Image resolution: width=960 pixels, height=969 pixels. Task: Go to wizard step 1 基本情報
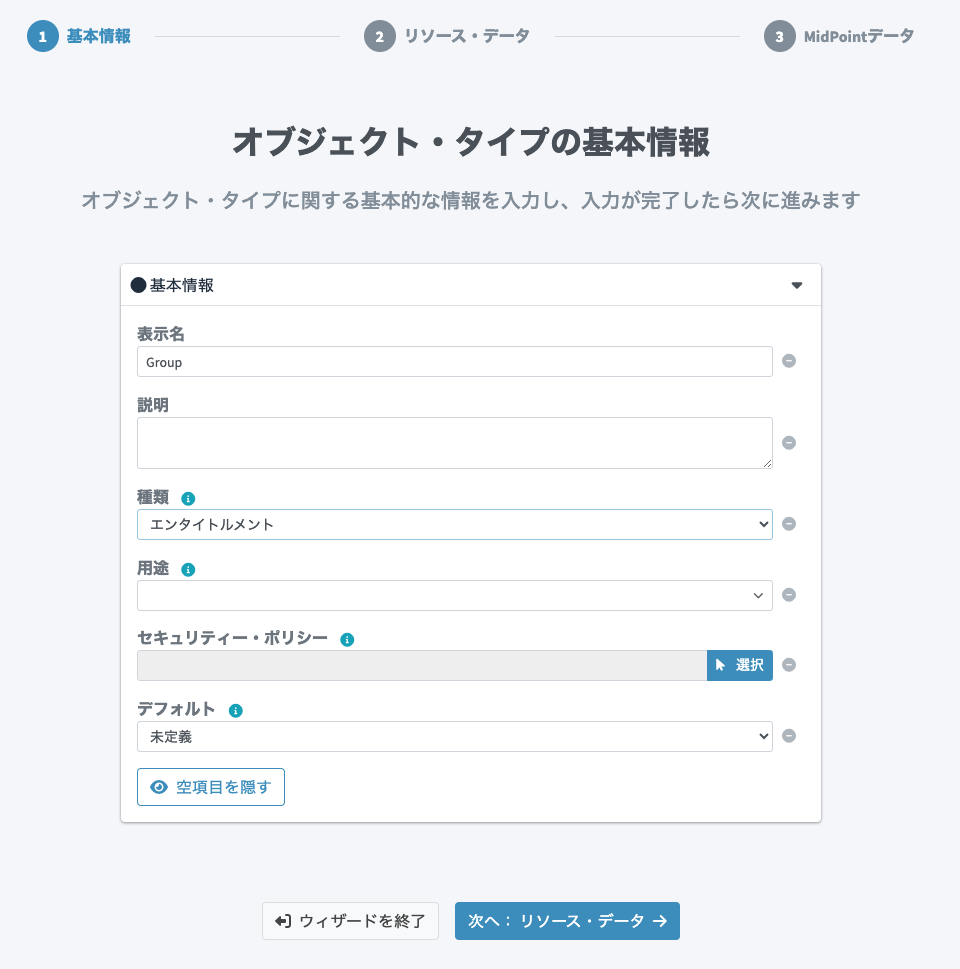tap(79, 36)
